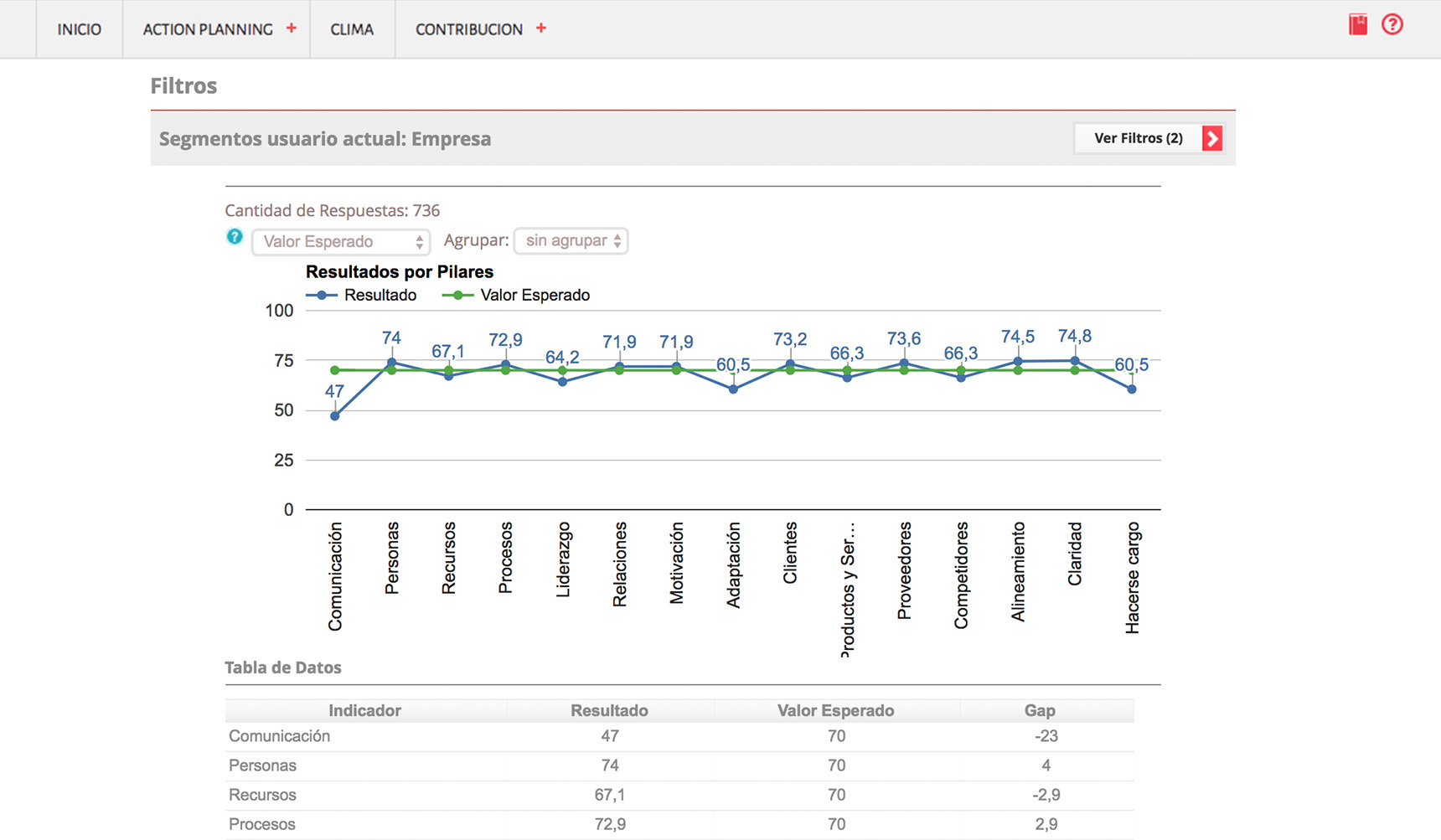Click Resultado value 67,1 in table
The width and height of the screenshot is (1441, 840).
tap(610, 795)
